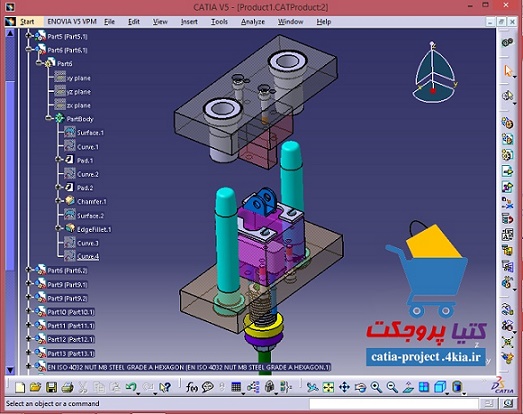This screenshot has height=414, width=523.
Task: Click Fit All In icon
Action: click(x=328, y=387)
